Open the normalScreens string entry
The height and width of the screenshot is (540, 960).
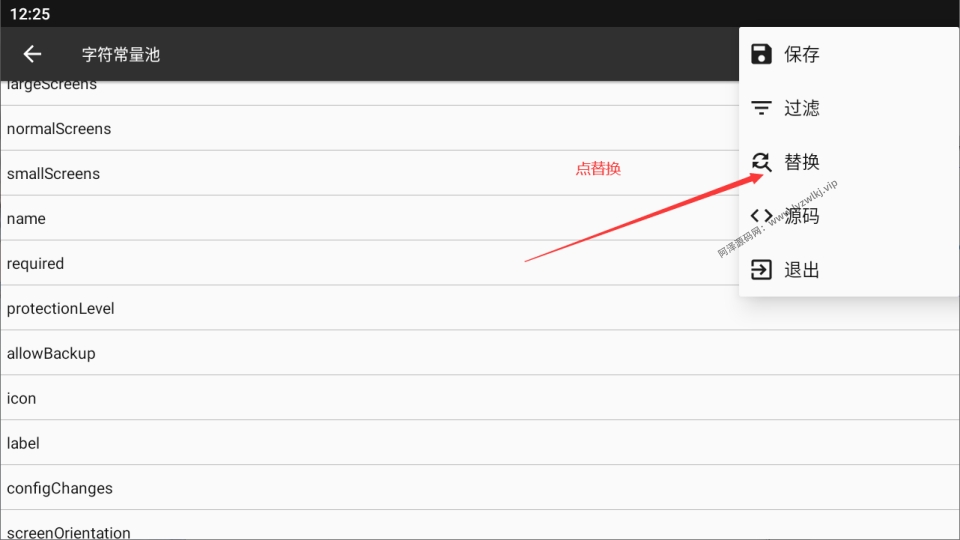[370, 129]
